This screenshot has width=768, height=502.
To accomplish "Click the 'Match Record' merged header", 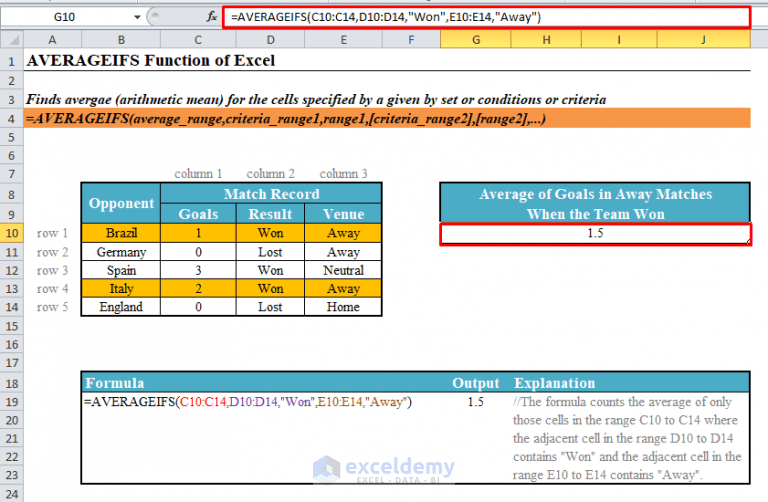I will (271, 194).
